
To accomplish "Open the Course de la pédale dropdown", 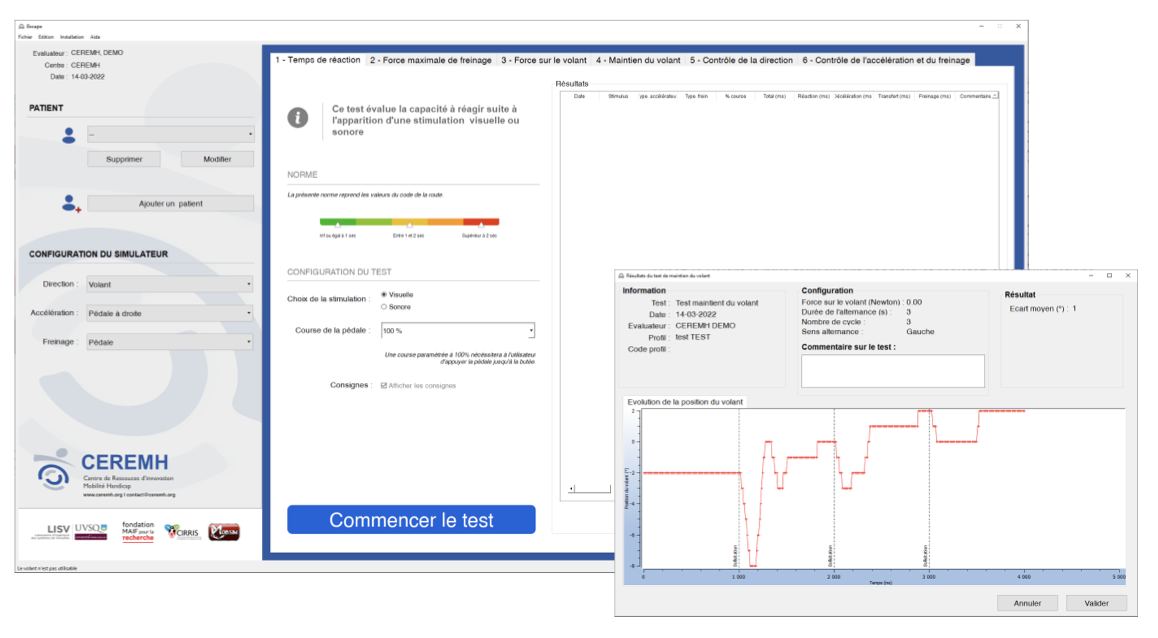I will (458, 330).
